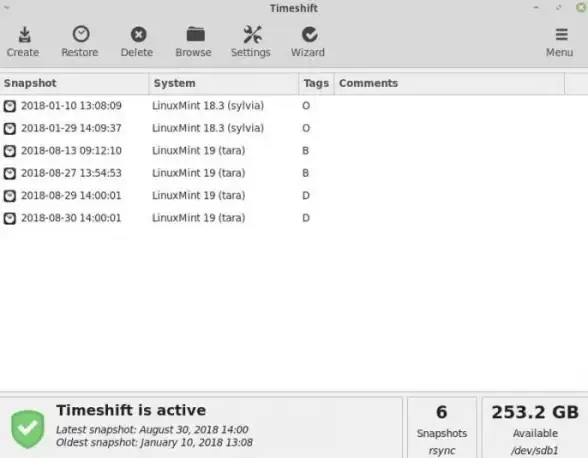Viewport: 588px width, 458px height.
Task: Select snapshot 2018-08-30 14:00:01
Action: click(71, 218)
